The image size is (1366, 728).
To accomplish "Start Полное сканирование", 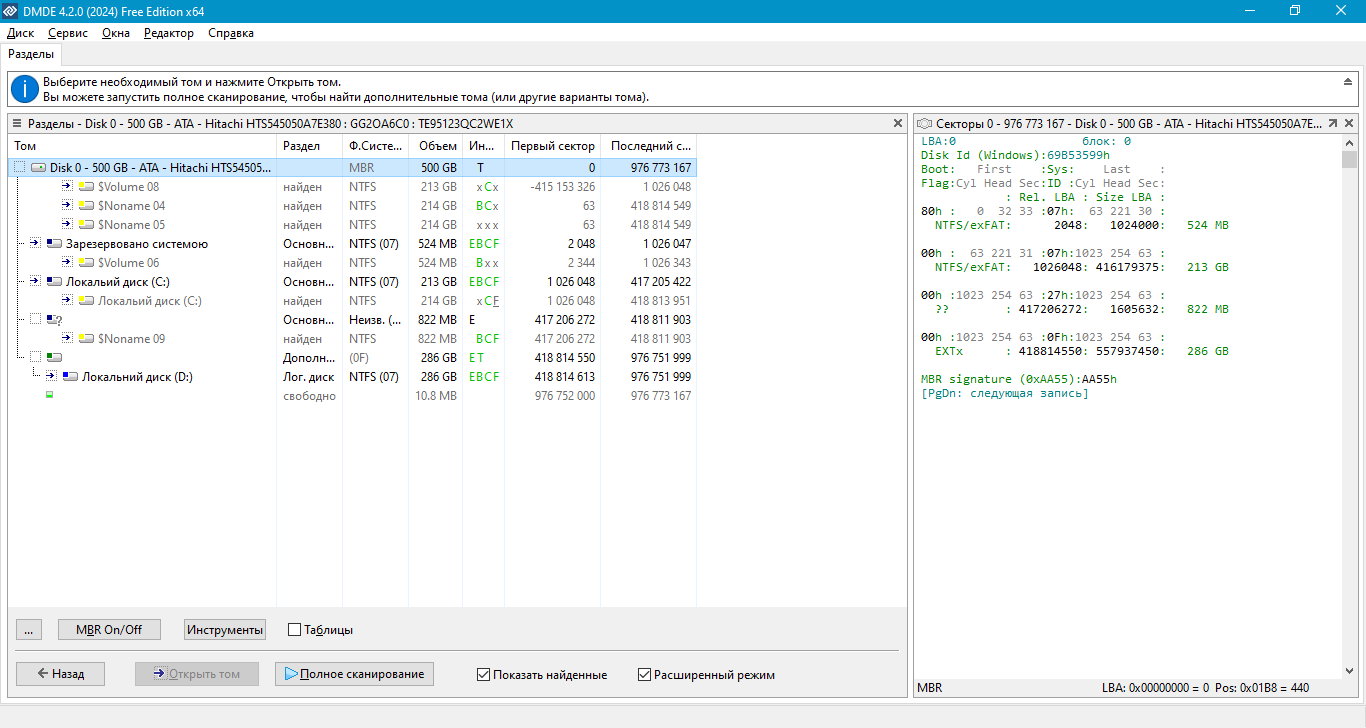I will 354,674.
